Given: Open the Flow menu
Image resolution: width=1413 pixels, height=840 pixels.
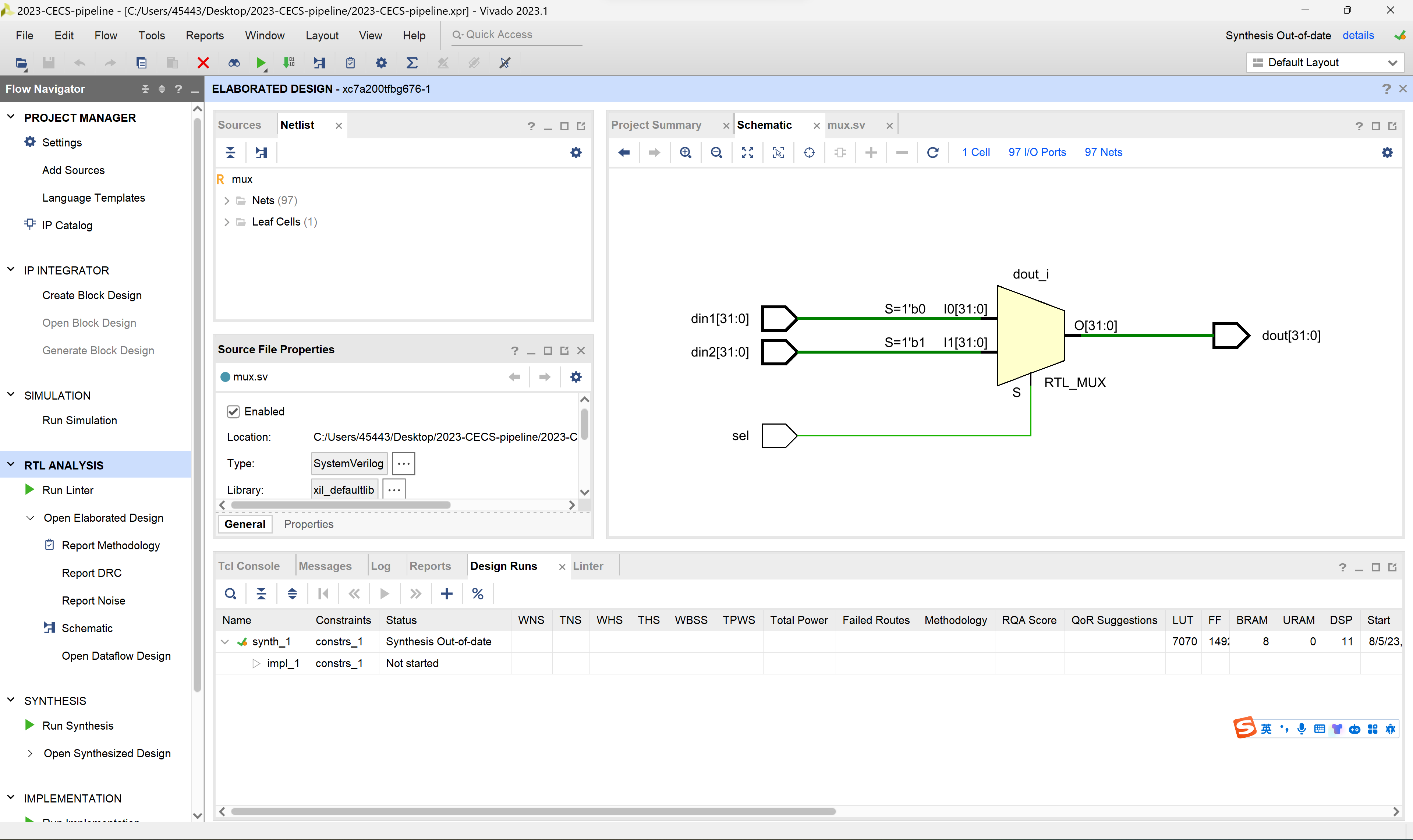Looking at the screenshot, I should 105,35.
